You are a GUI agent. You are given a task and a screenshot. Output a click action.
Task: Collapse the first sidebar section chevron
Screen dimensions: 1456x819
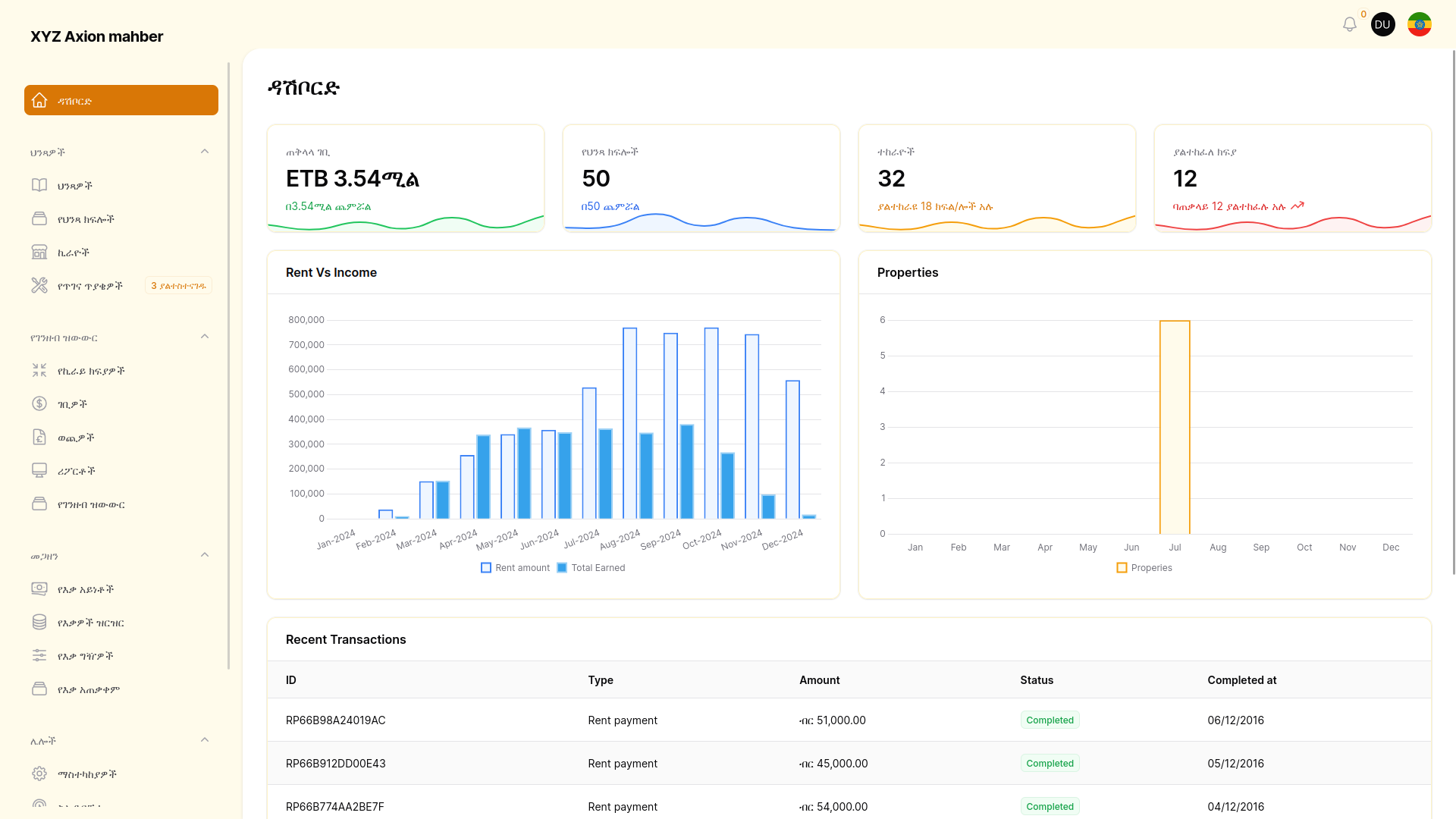[x=205, y=152]
